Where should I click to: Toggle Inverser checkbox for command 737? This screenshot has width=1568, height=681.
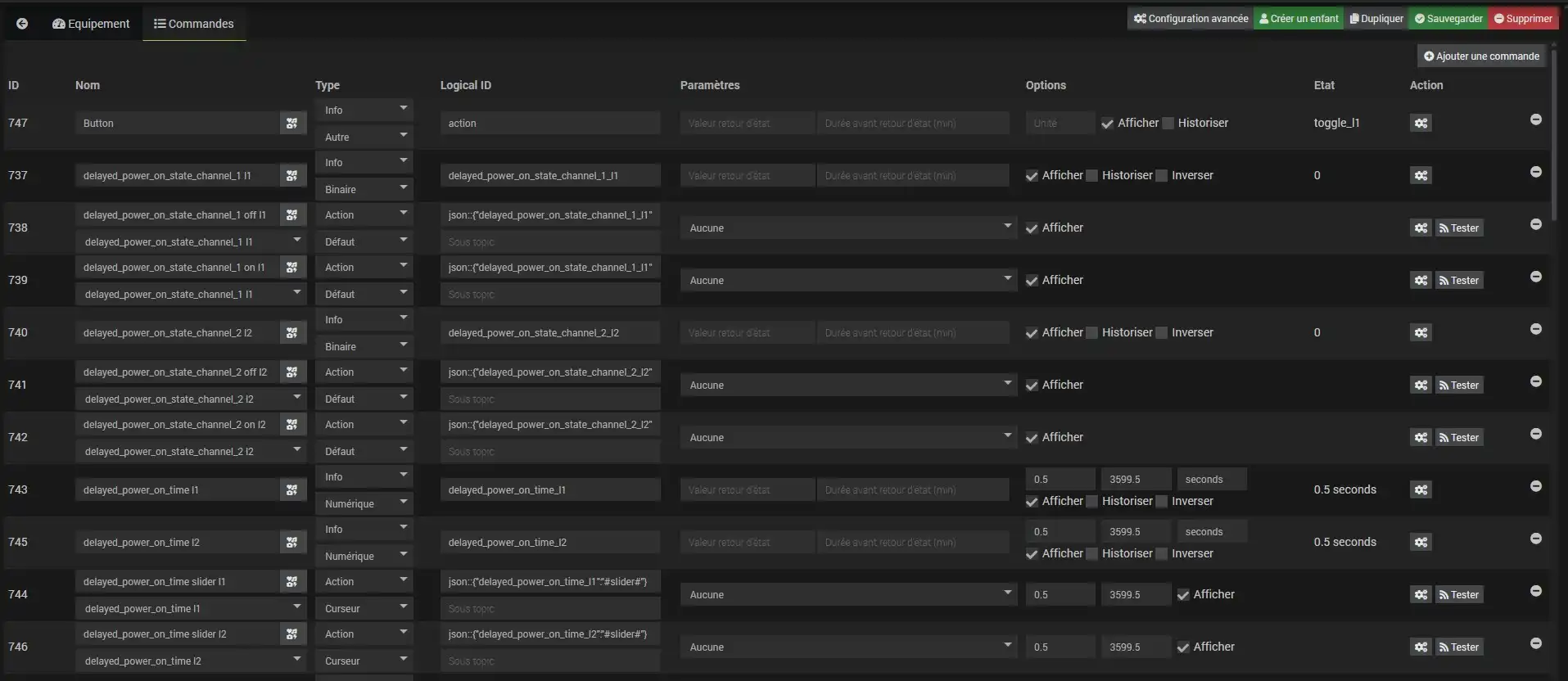click(1161, 175)
